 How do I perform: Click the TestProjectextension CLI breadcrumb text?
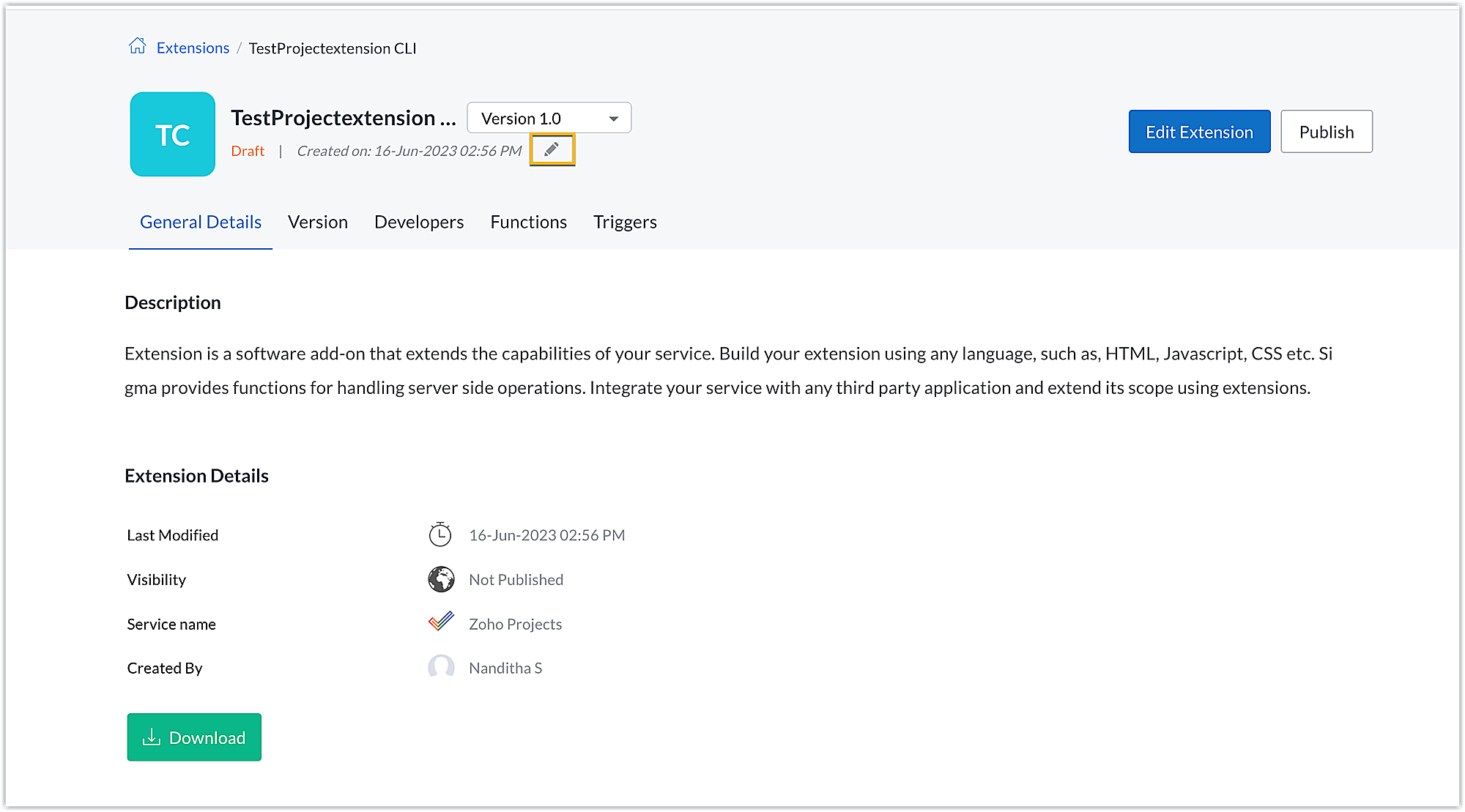point(333,48)
